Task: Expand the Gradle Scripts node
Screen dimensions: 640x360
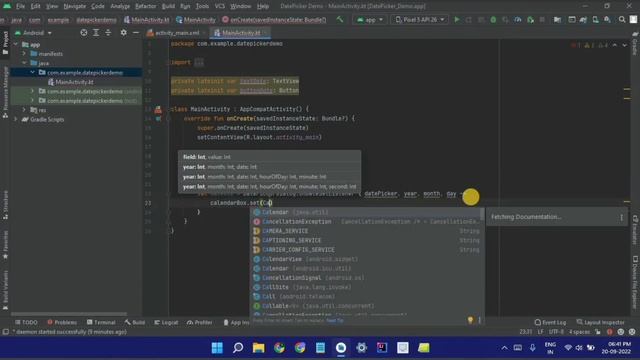Action: 16,120
